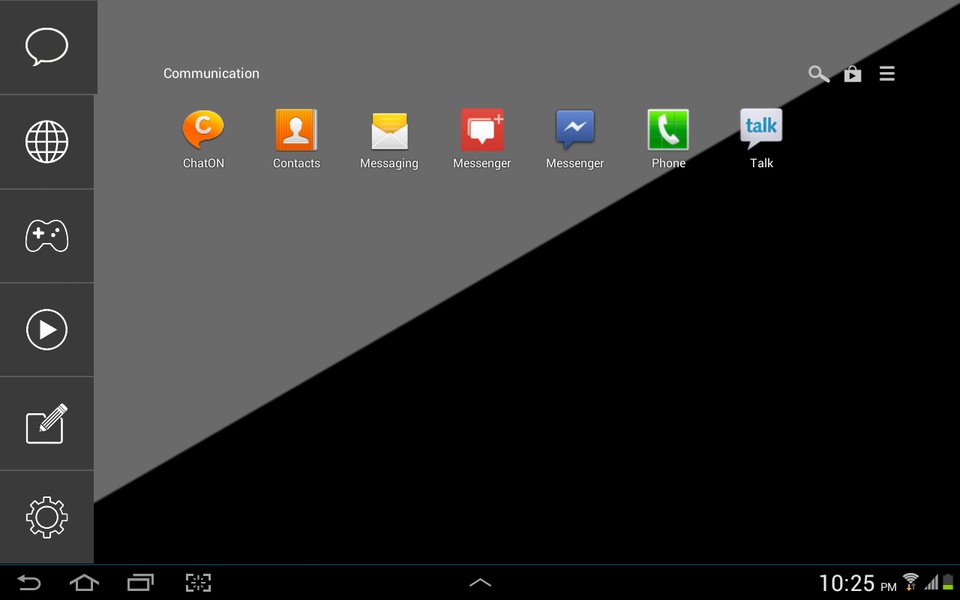The height and width of the screenshot is (600, 960).
Task: Switch to the notes pencil category
Action: (x=47, y=424)
